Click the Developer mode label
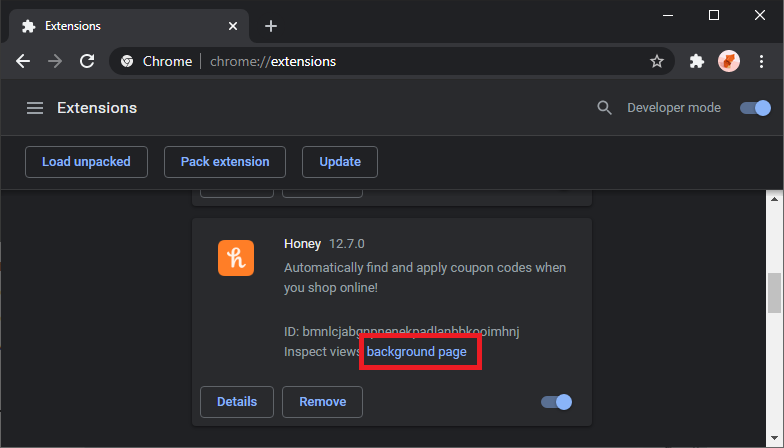Viewport: 784px width, 448px height. 674,108
